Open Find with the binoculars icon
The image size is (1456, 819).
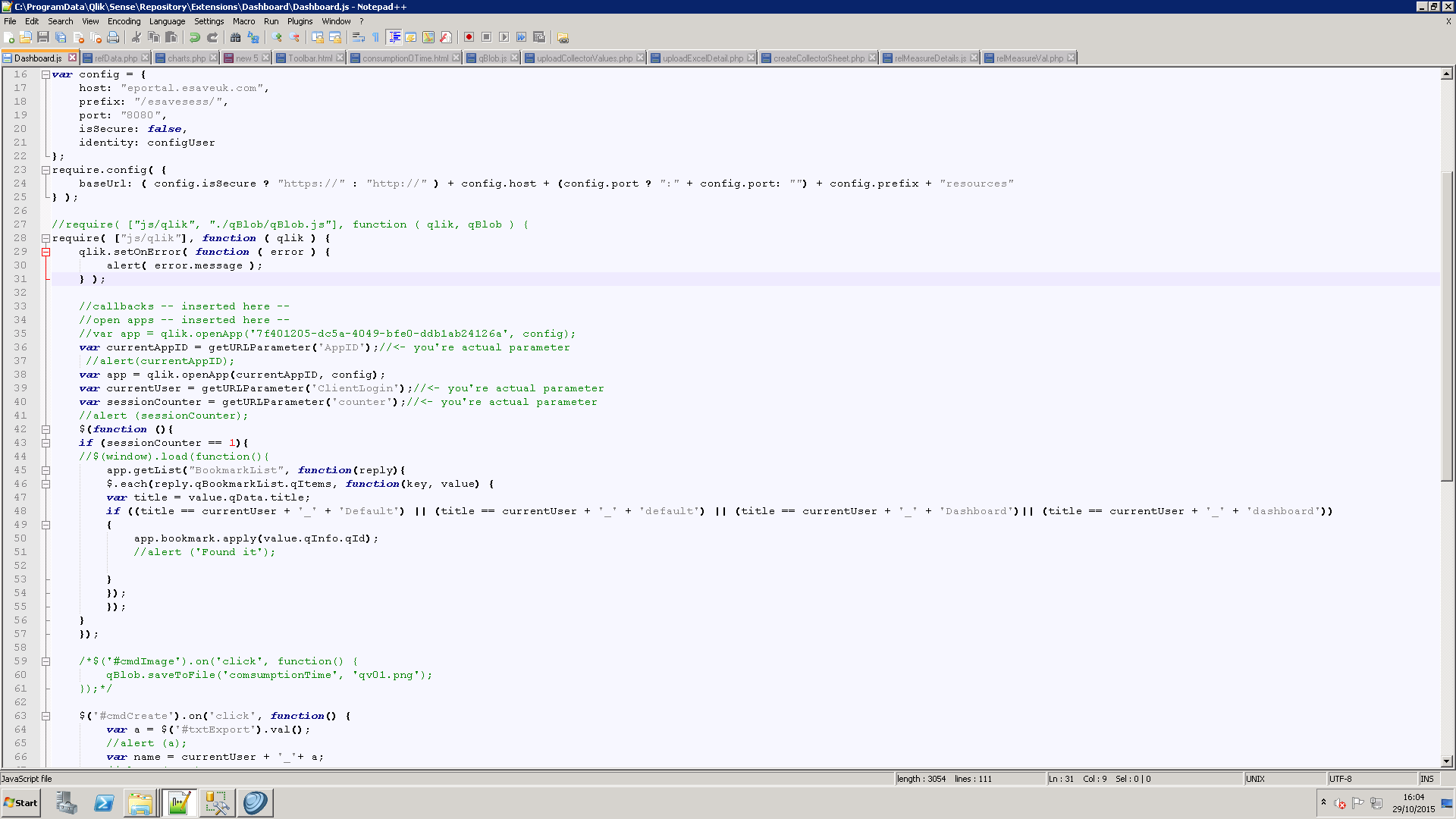[236, 37]
